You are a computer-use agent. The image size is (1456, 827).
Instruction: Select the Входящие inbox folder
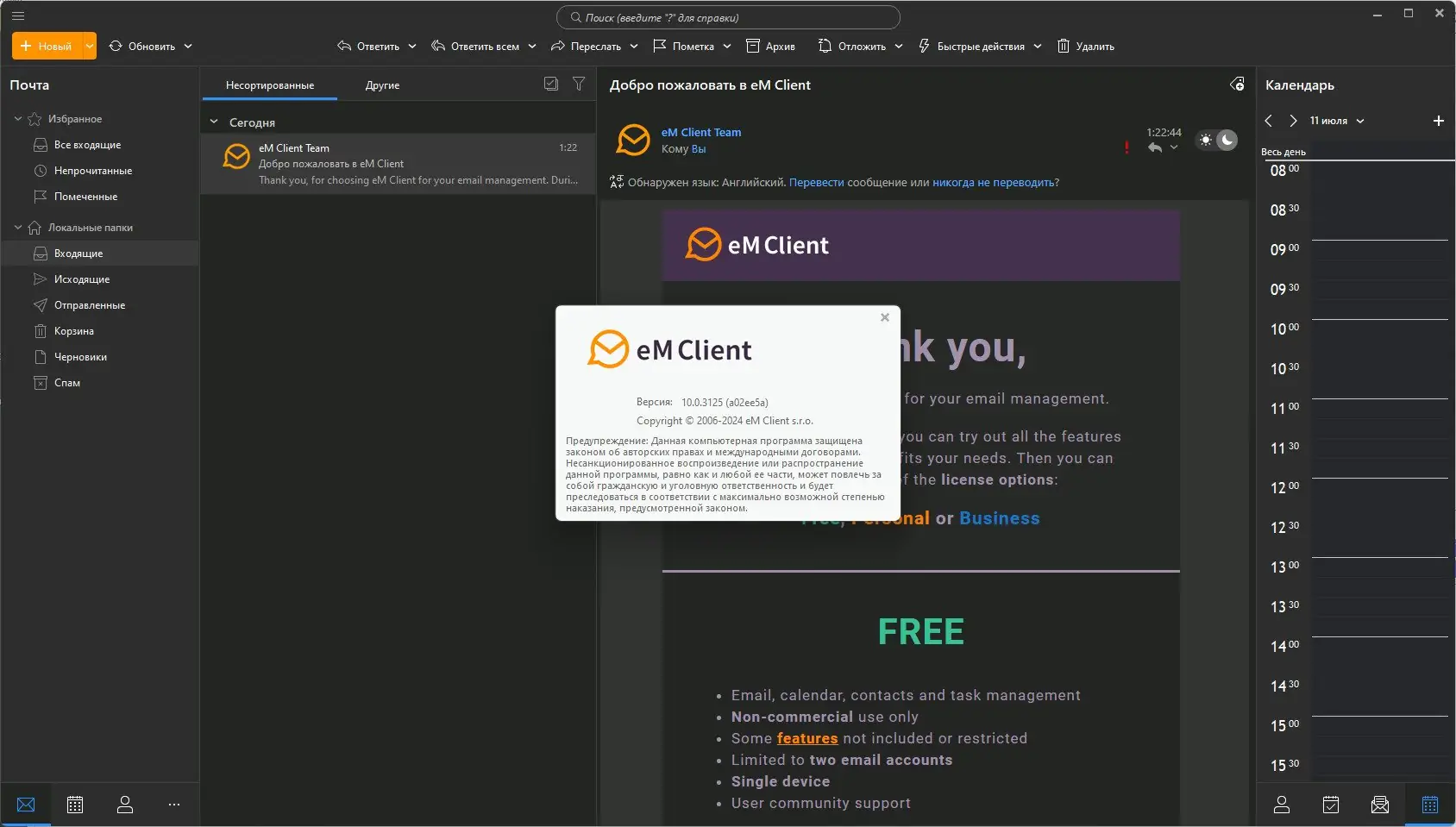[100, 254]
